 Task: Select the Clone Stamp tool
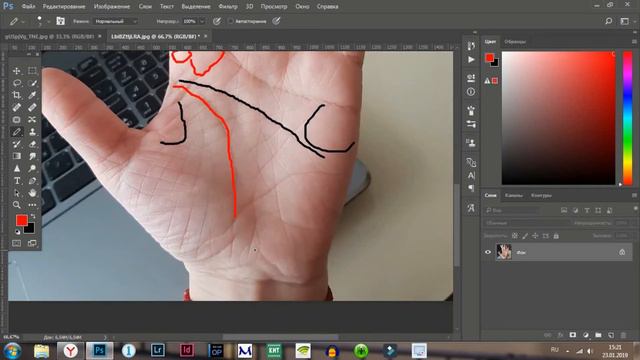(x=32, y=132)
